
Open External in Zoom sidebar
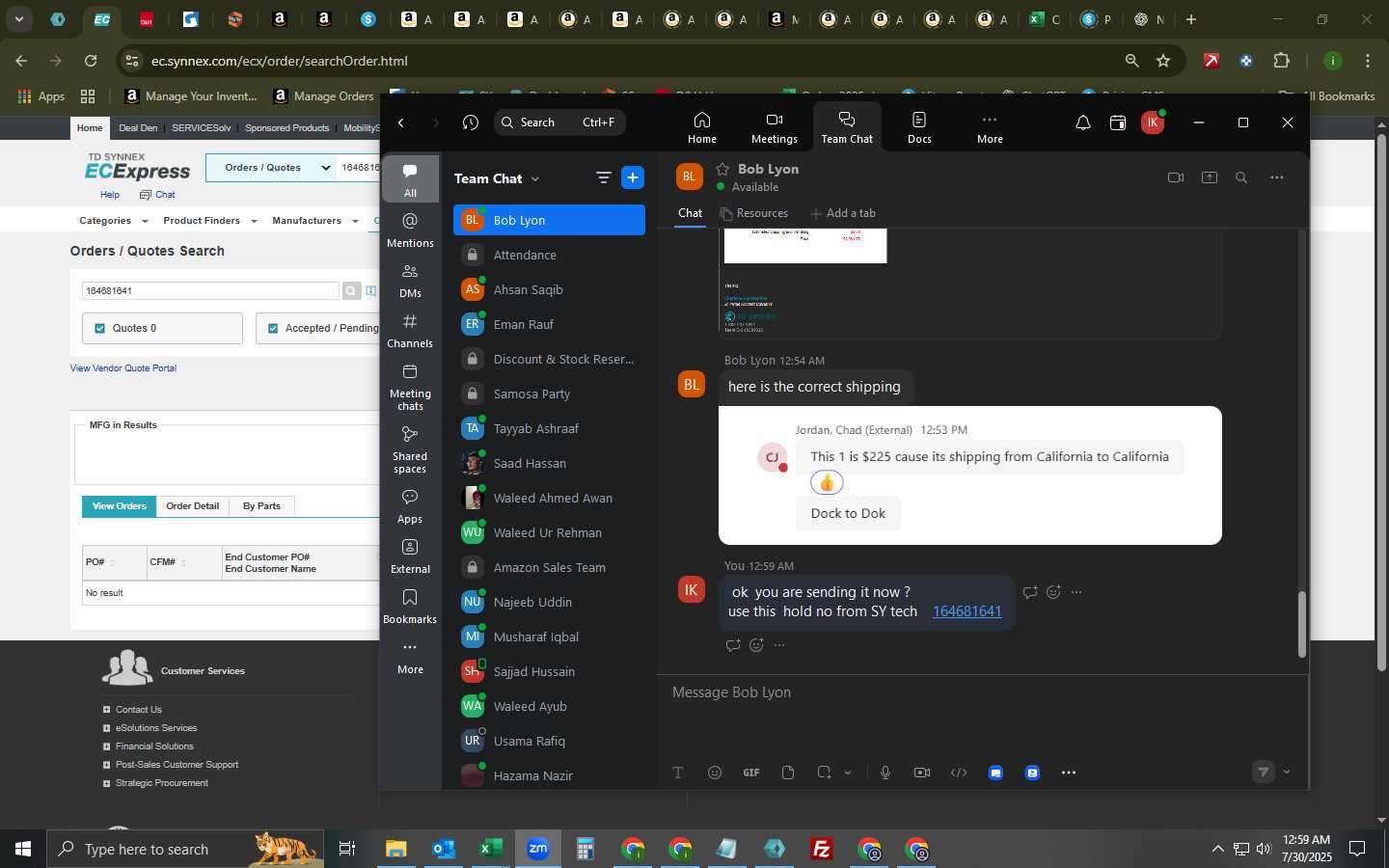click(410, 556)
